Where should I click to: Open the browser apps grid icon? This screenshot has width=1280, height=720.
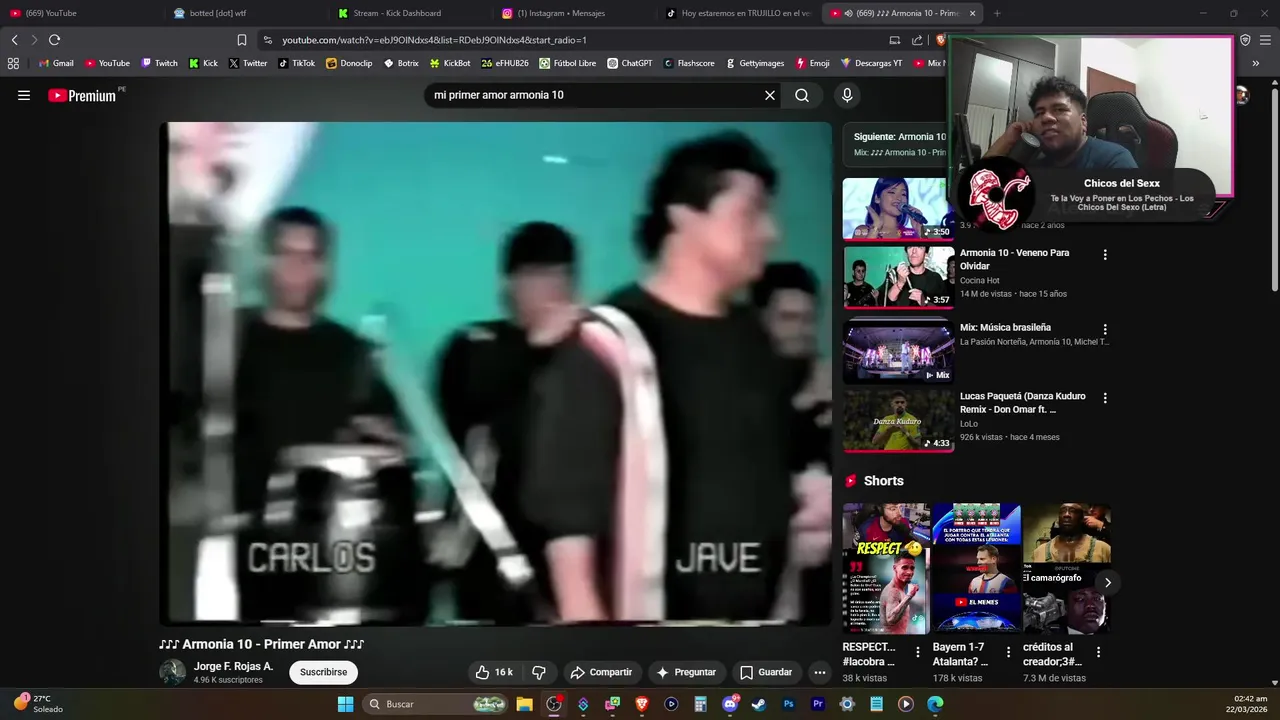point(13,63)
